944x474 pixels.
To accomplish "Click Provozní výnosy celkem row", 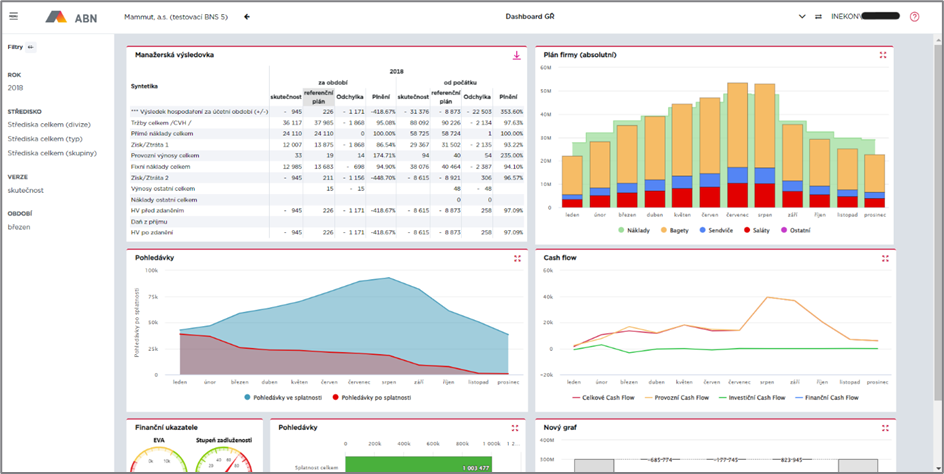I will pyautogui.click(x=327, y=155).
